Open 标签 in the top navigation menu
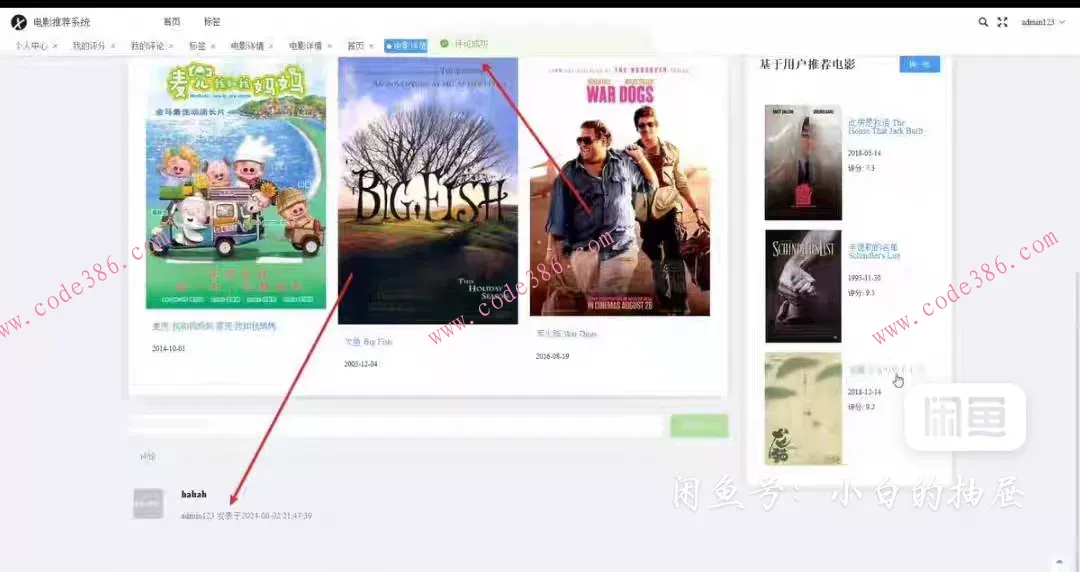 212,22
